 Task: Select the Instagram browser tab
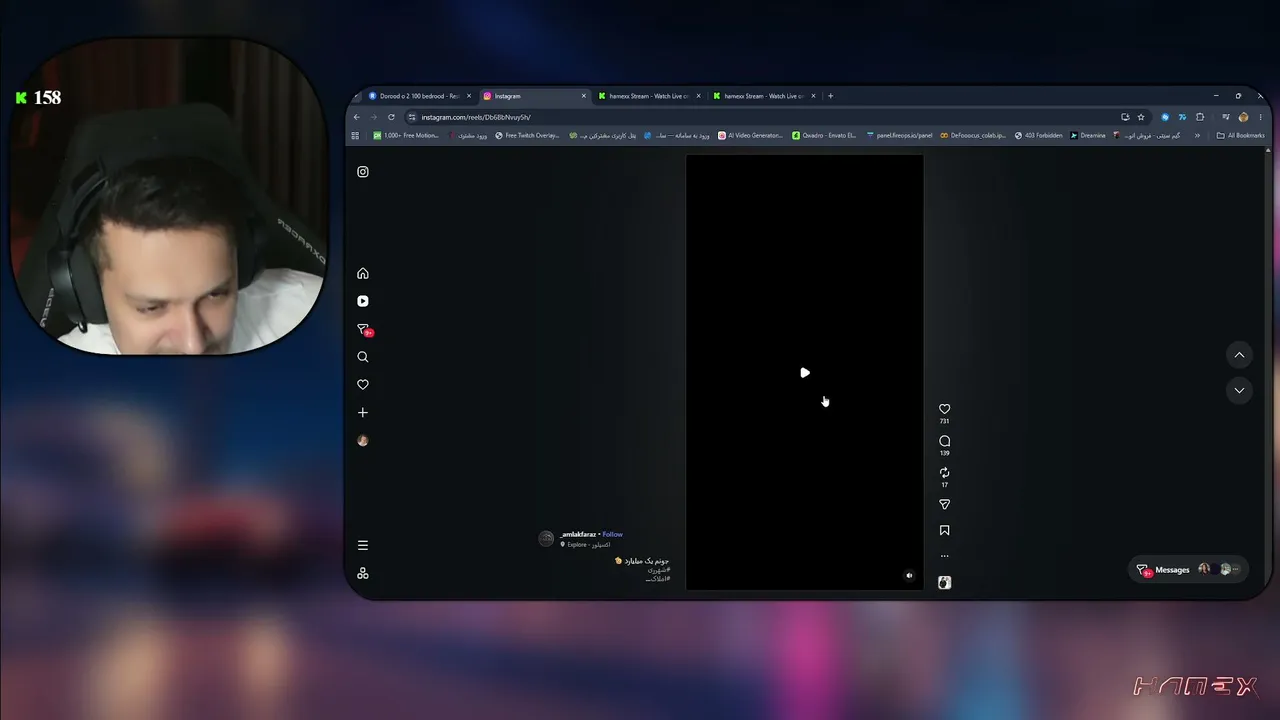[x=534, y=96]
